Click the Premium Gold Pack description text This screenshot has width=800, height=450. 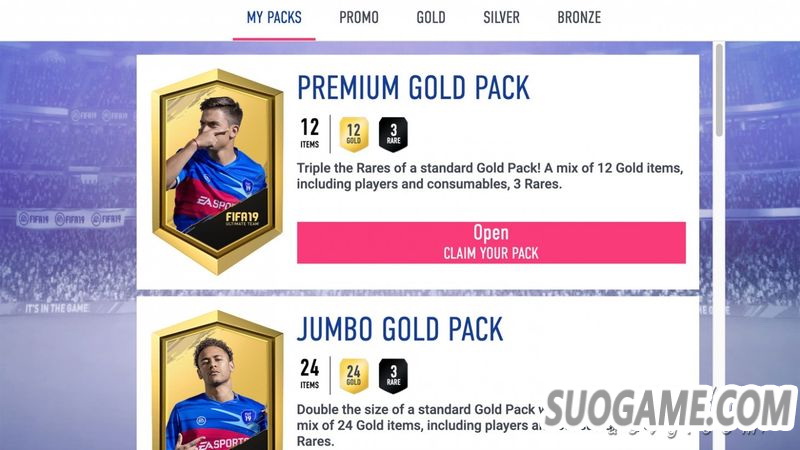490,176
